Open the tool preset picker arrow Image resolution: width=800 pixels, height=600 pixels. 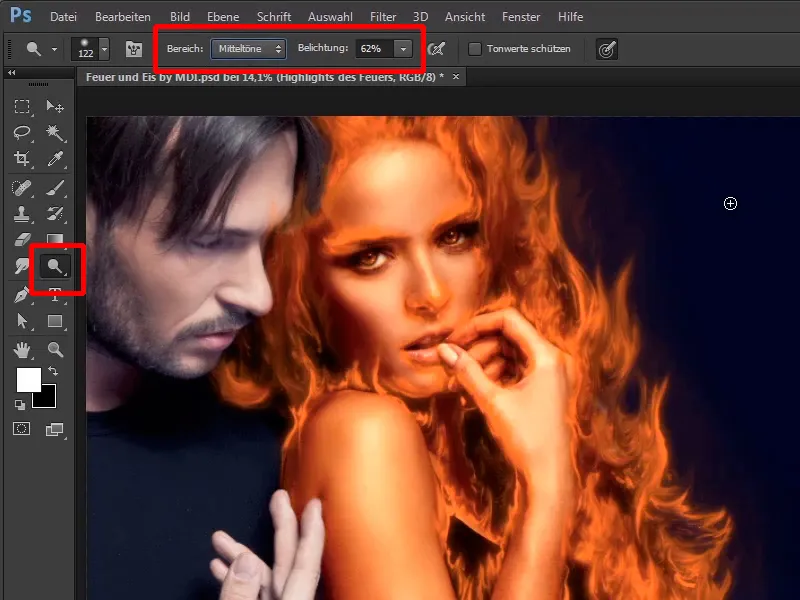point(54,49)
